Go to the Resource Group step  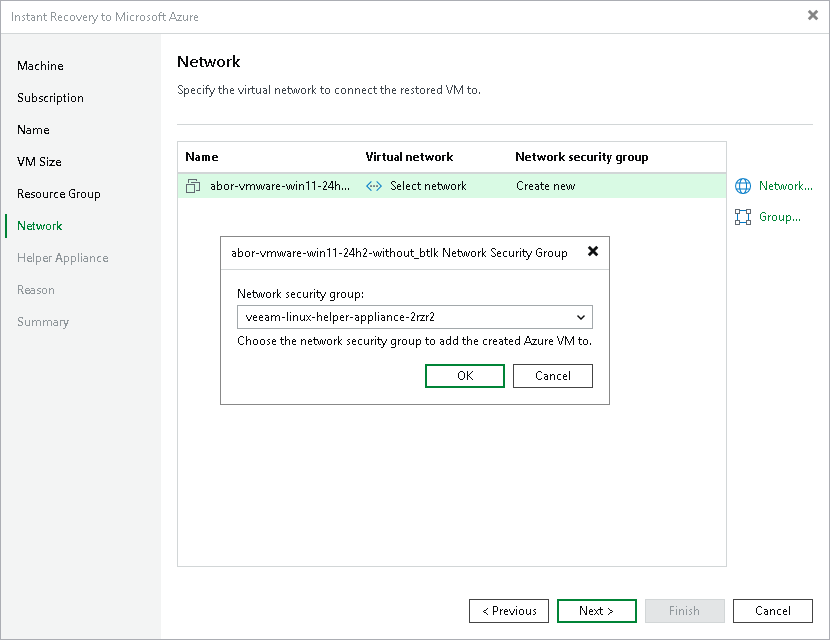(x=59, y=194)
